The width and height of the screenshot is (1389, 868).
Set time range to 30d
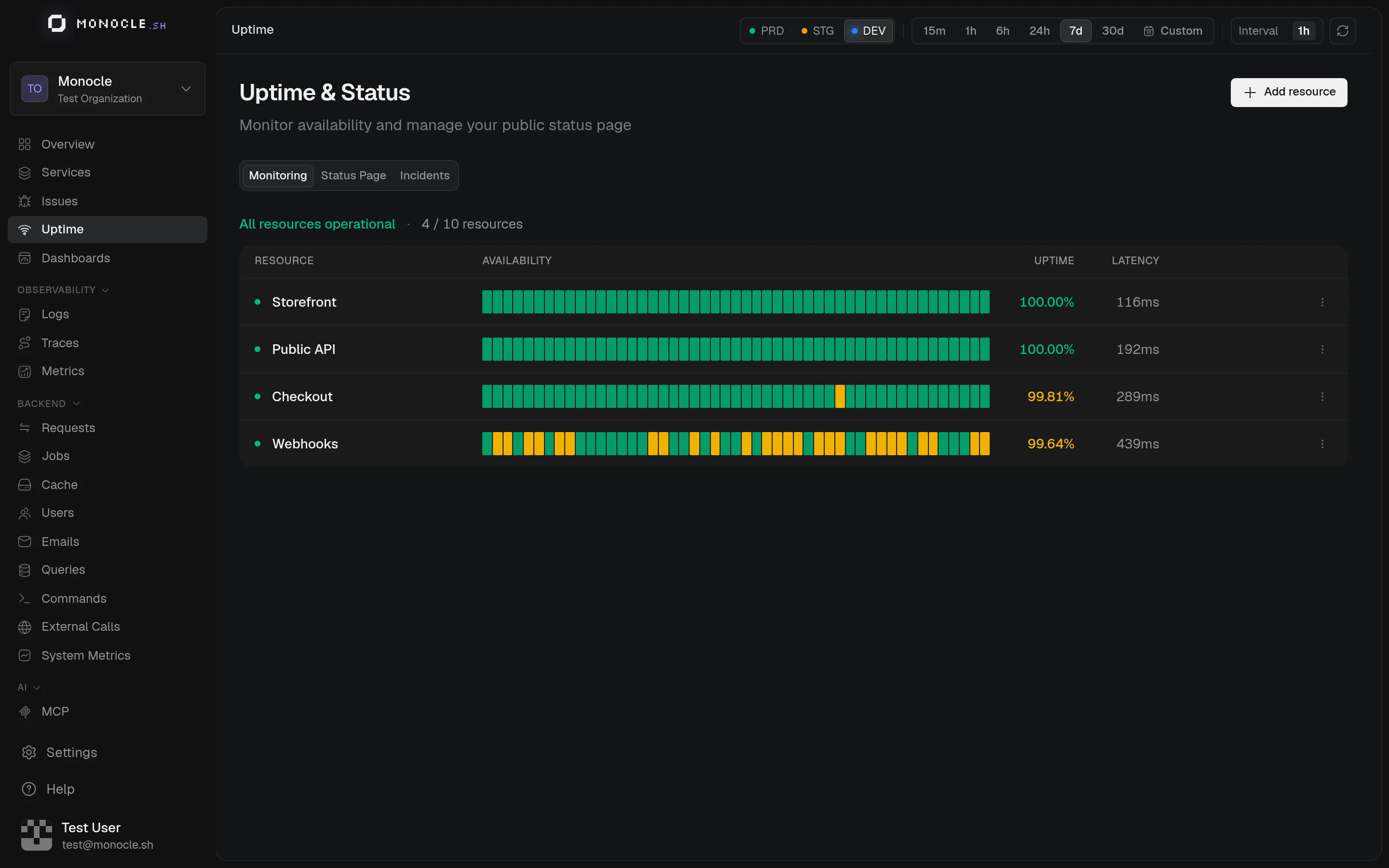[1112, 31]
